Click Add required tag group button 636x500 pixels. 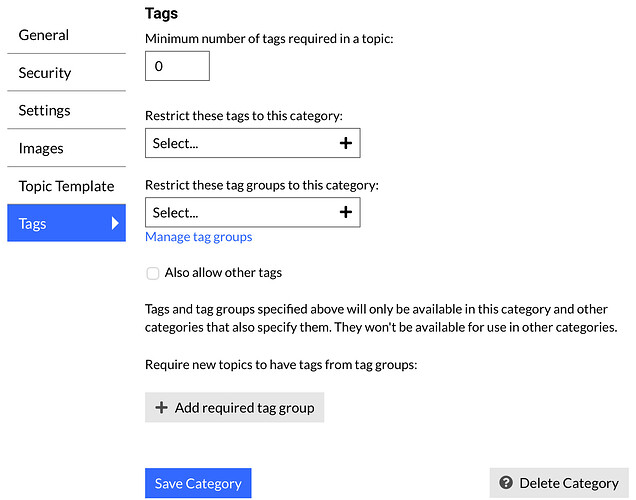[x=234, y=408]
